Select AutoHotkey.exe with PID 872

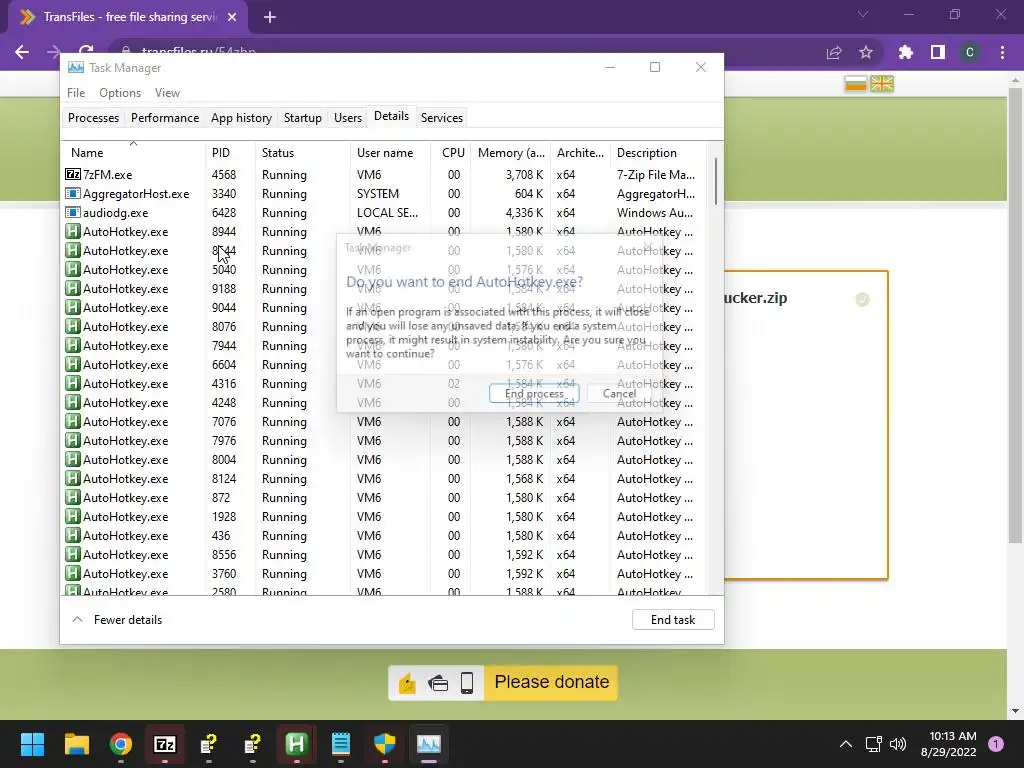click(384, 498)
